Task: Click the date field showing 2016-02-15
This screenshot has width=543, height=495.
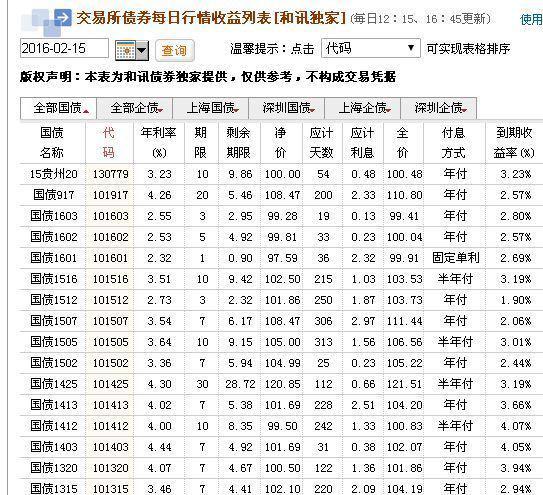Action: (64, 48)
